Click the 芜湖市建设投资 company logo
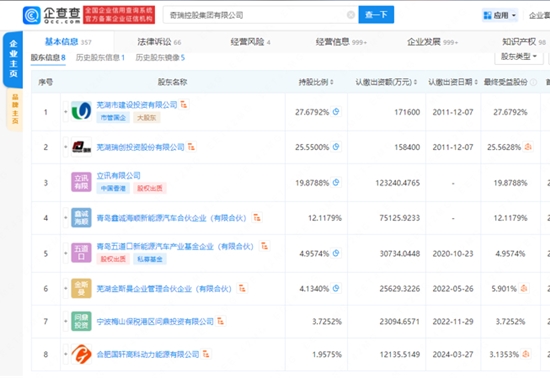 81,111
